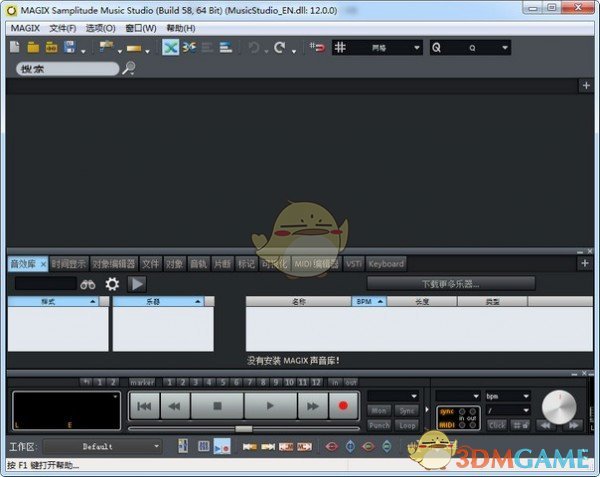This screenshot has height=477, width=600.
Task: Click the redo arrow icon
Action: (x=280, y=48)
